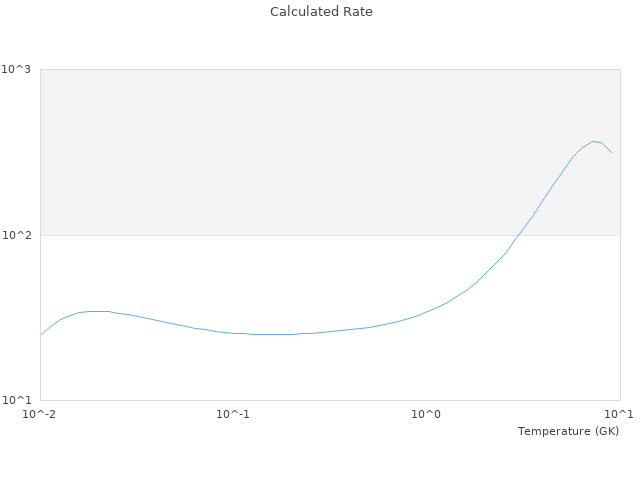Click the "Temperature (GK)" axis label
The width and height of the screenshot is (640, 480).
(x=568, y=431)
